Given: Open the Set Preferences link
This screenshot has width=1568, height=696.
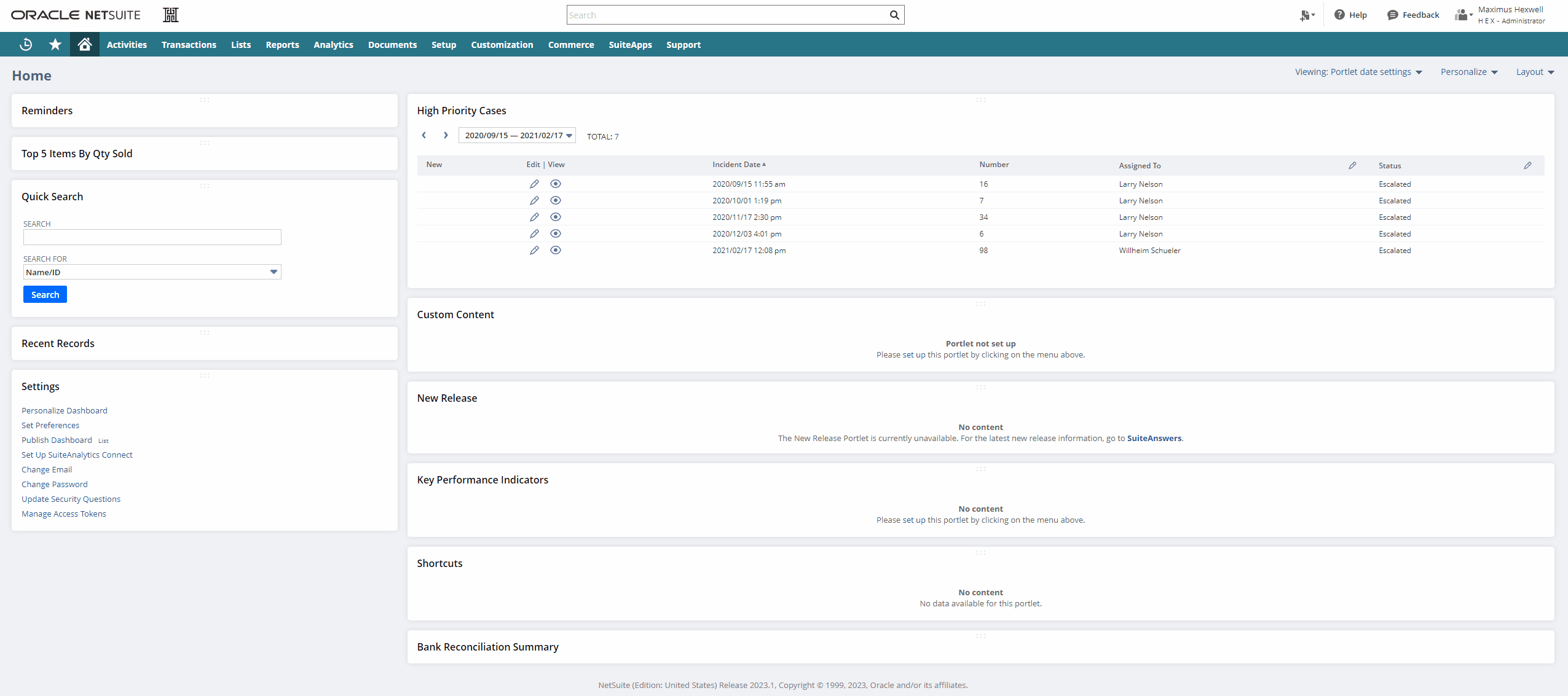Looking at the screenshot, I should 50,425.
